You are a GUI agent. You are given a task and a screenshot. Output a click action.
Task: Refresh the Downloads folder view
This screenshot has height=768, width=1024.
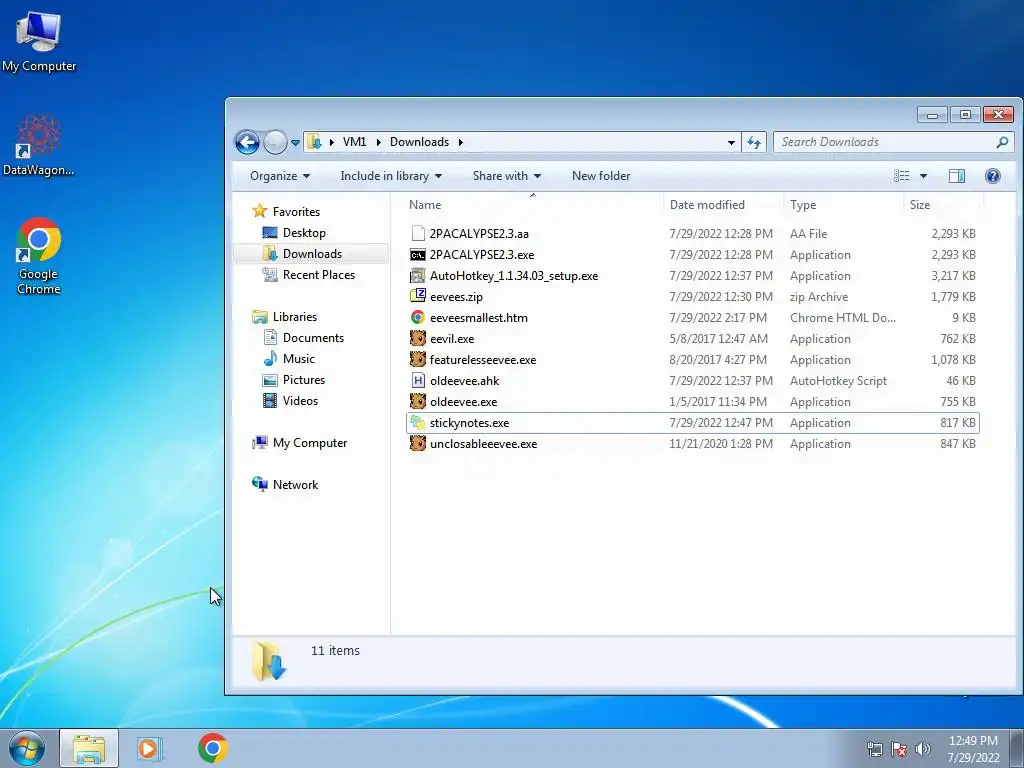754,142
